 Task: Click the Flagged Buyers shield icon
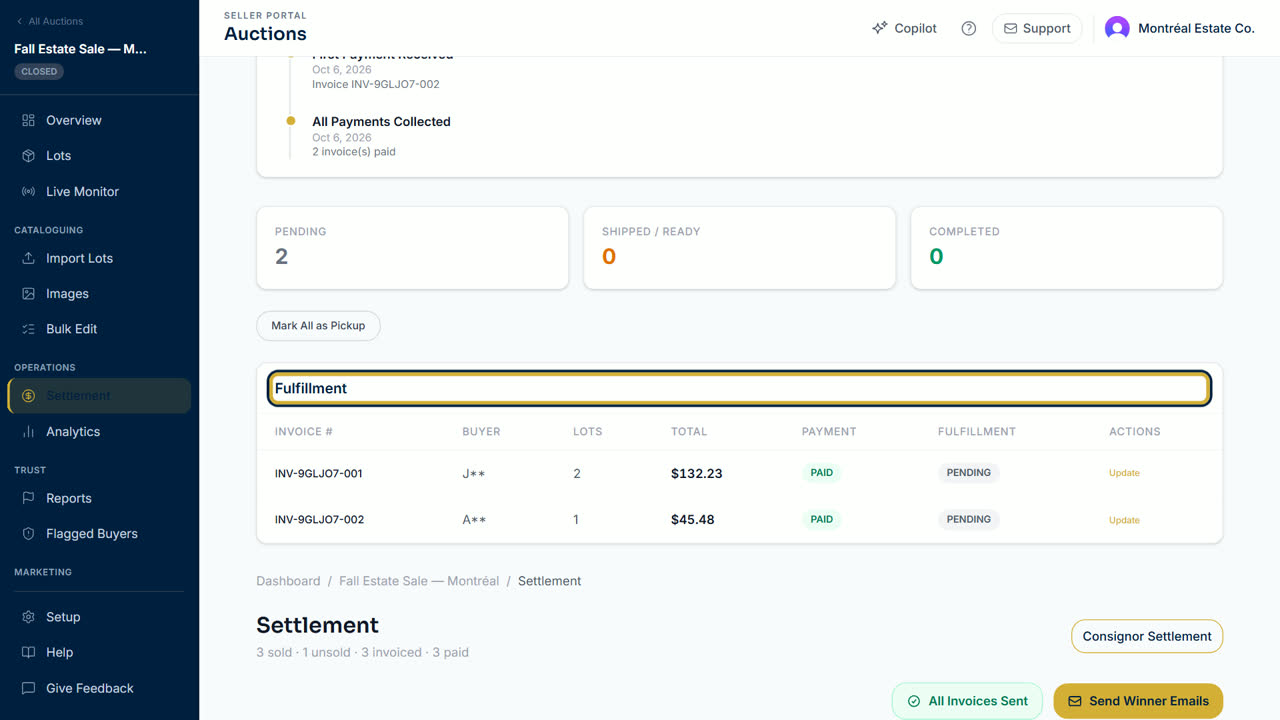28,534
